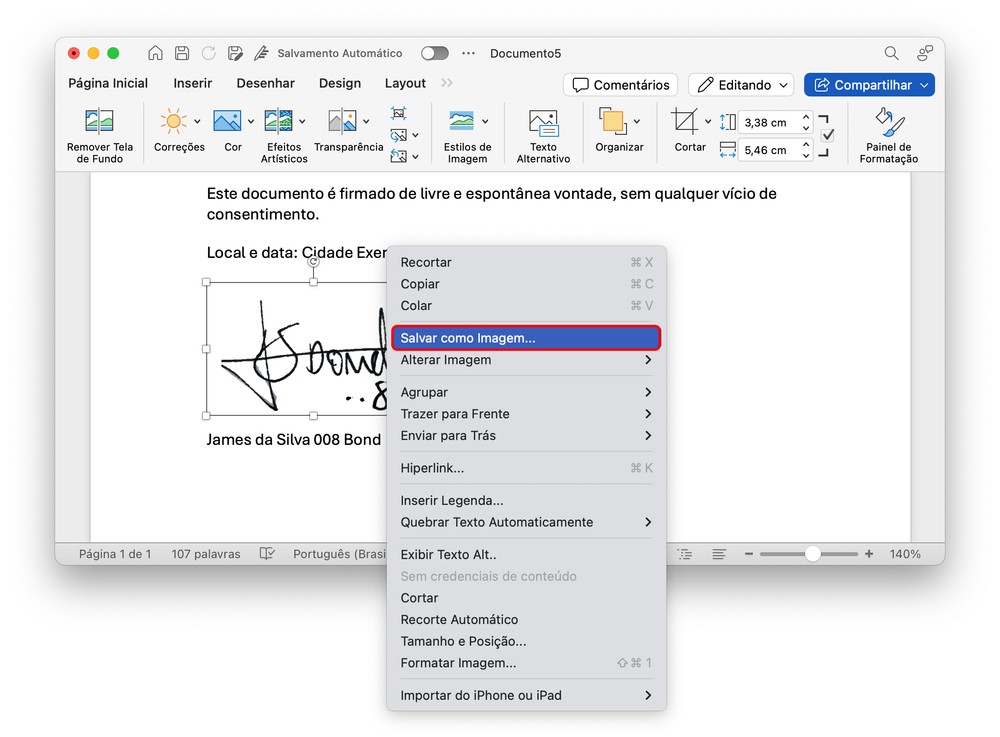The width and height of the screenshot is (1000, 737).
Task: Click the Cortar crop tool icon
Action: (x=685, y=122)
